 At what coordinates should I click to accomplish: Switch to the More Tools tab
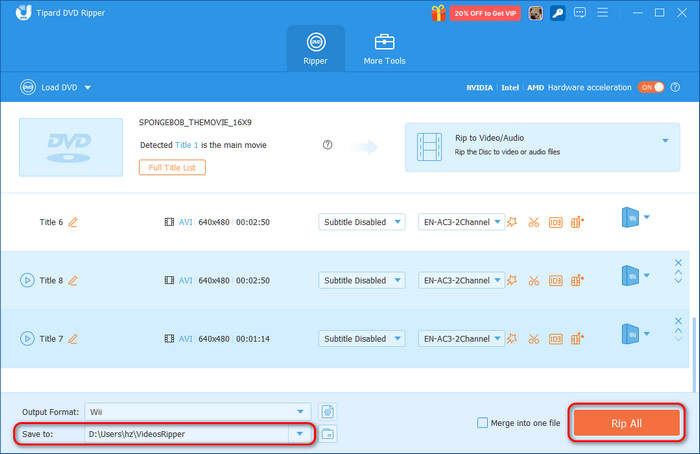[384, 49]
